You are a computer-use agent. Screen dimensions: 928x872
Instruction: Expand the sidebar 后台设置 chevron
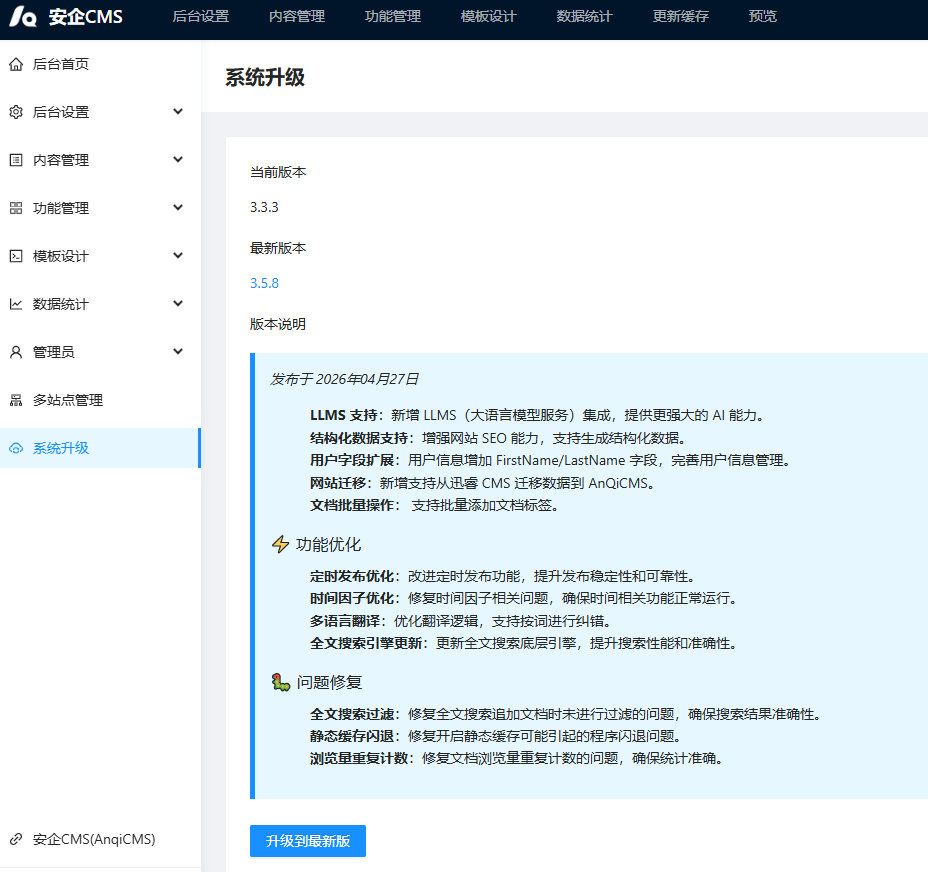tap(178, 111)
